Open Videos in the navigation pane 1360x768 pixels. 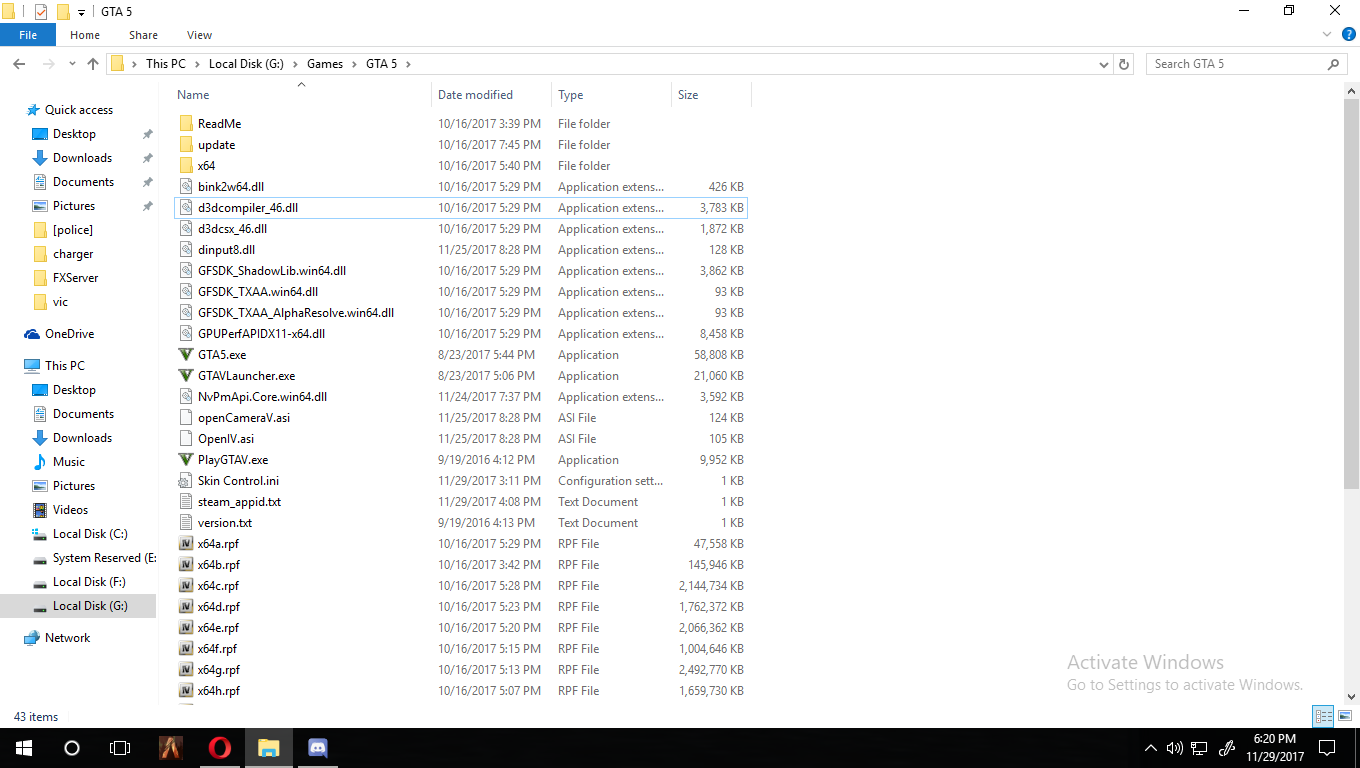click(x=70, y=510)
